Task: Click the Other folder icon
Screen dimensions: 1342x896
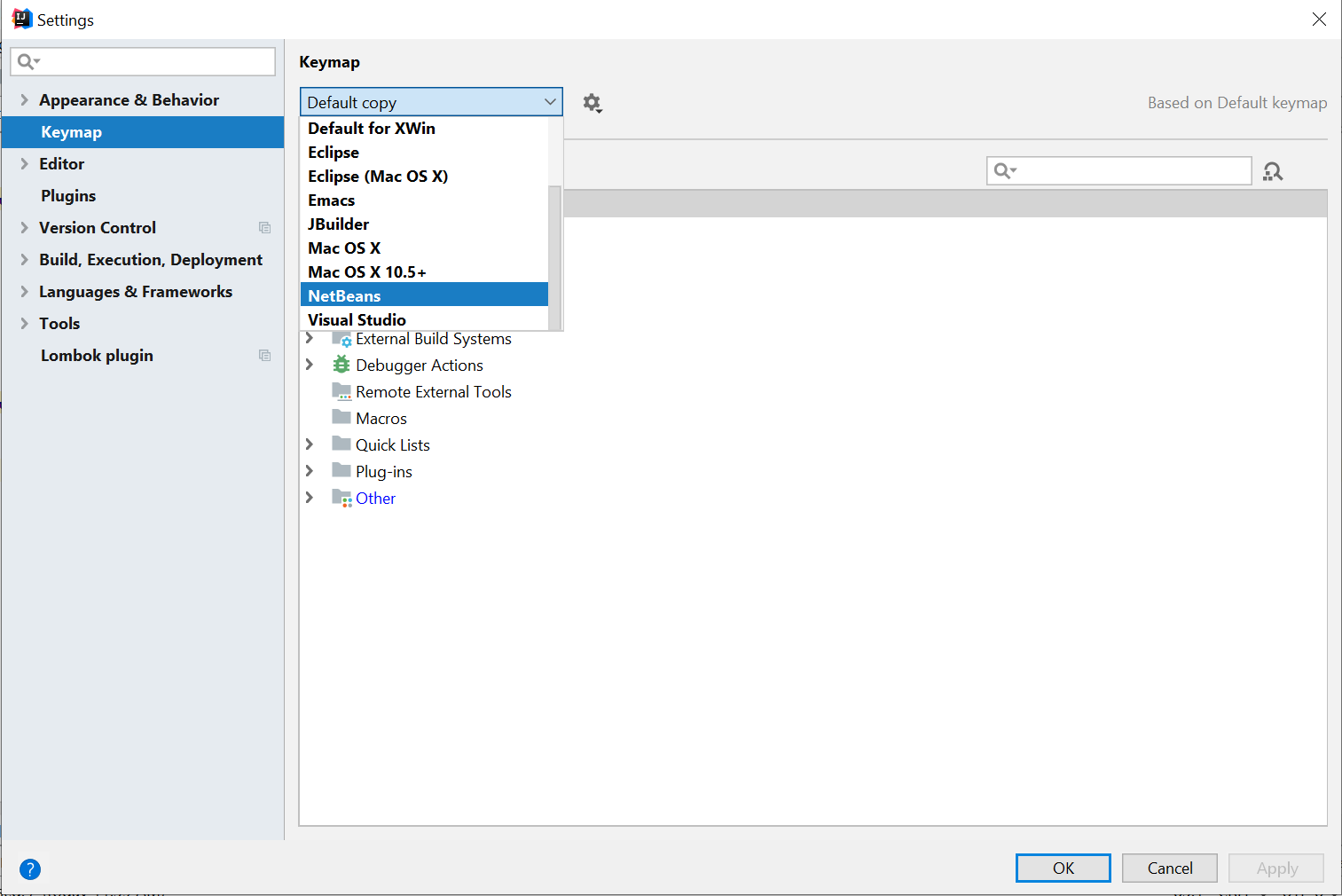Action: tap(341, 498)
